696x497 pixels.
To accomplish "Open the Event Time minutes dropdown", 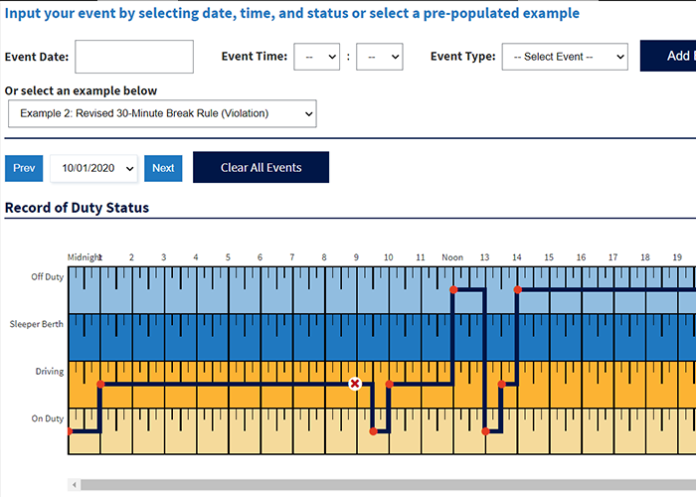I will (379, 57).
